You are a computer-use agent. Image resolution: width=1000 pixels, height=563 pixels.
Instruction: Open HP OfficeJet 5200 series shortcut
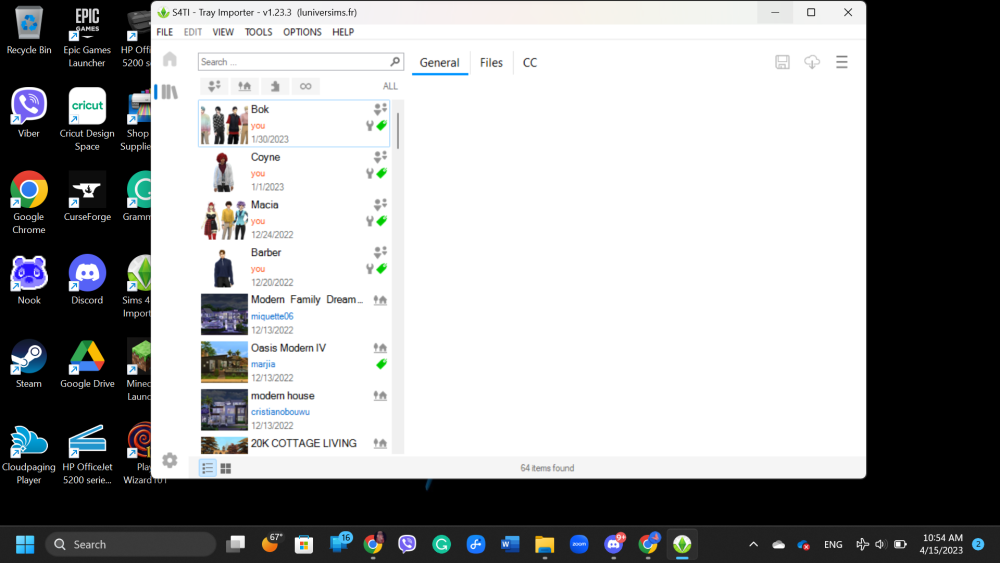(87, 453)
